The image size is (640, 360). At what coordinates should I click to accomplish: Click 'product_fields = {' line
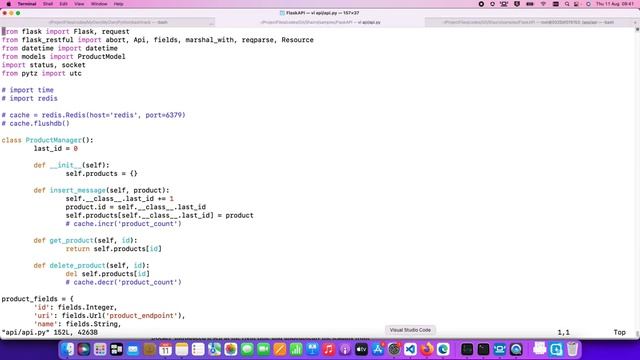coord(38,299)
